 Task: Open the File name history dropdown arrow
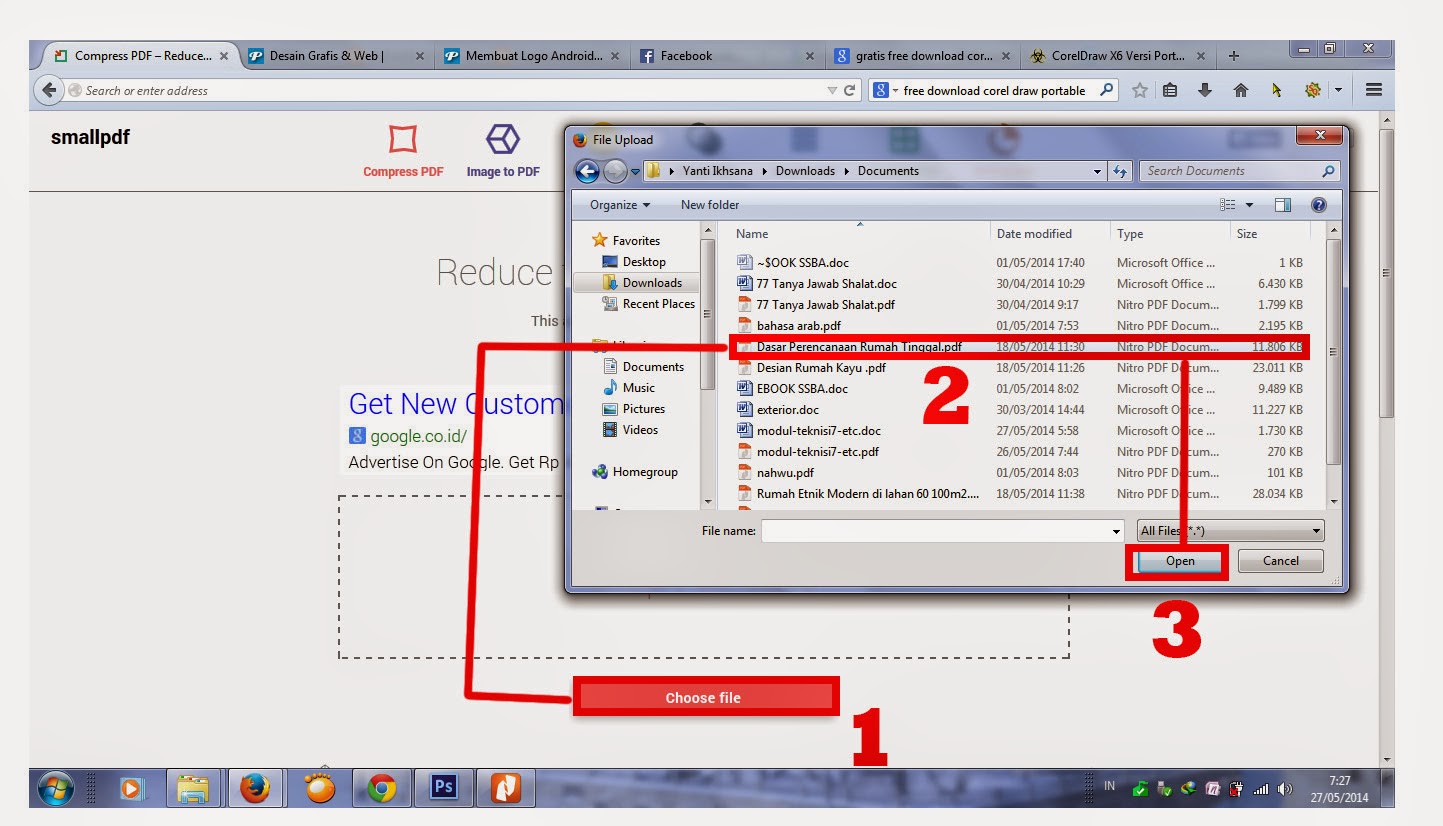point(1117,530)
